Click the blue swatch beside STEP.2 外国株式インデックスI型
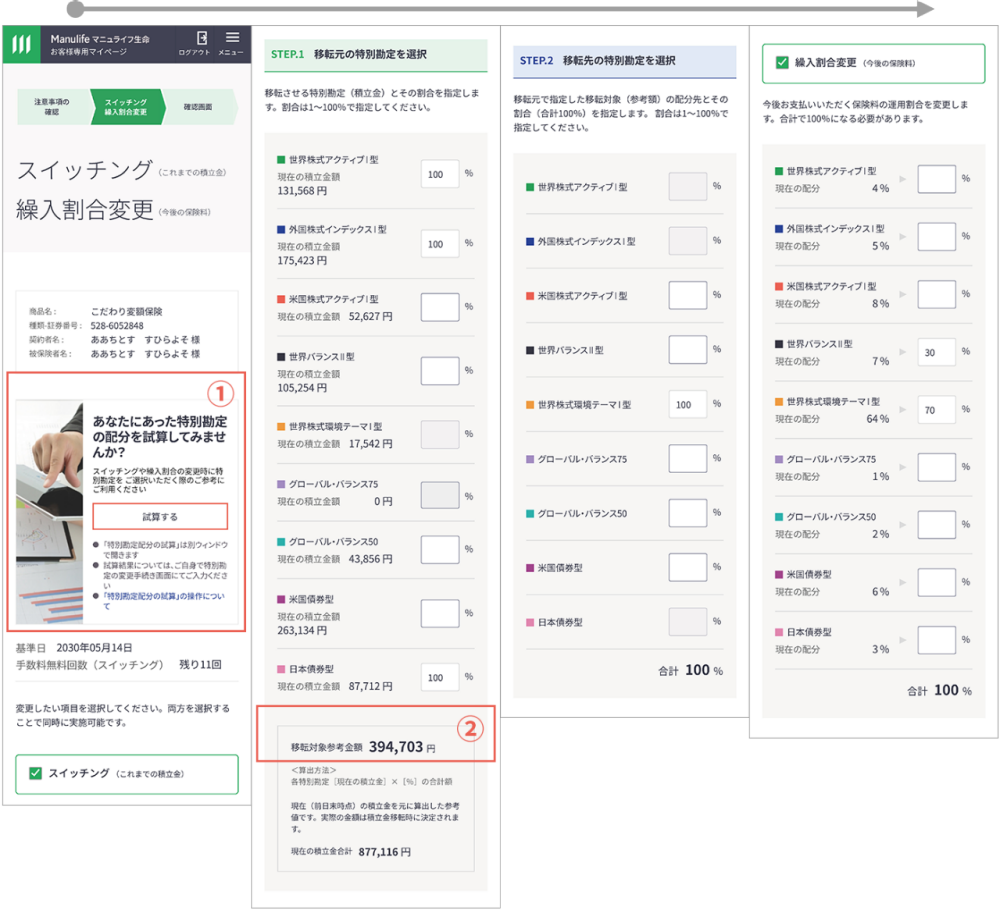 point(530,241)
